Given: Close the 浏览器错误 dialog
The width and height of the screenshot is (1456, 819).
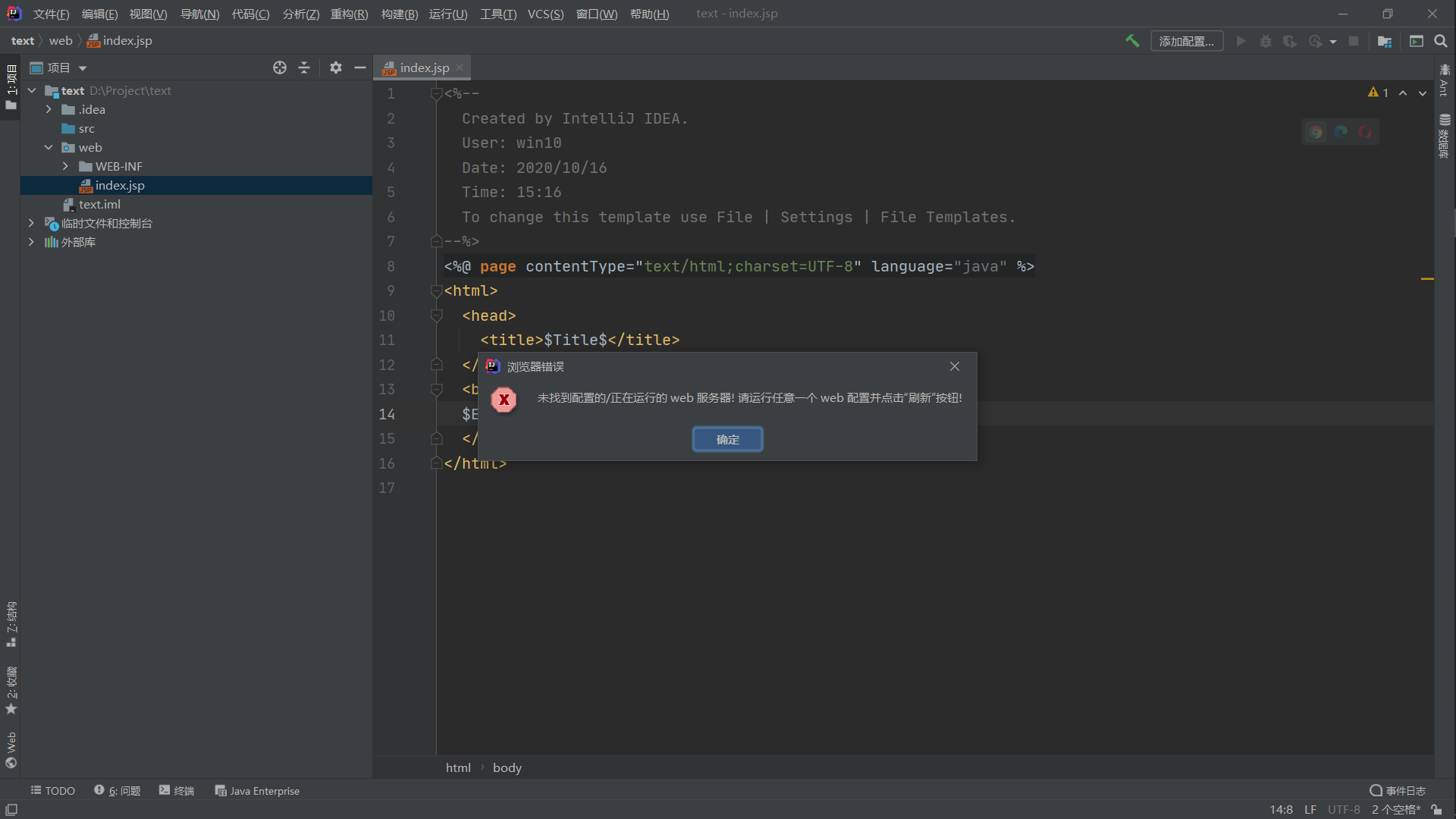Looking at the screenshot, I should point(955,366).
